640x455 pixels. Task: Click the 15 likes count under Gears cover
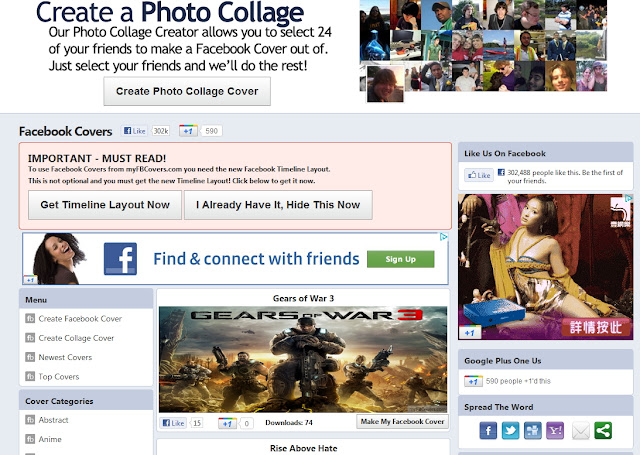tap(197, 423)
